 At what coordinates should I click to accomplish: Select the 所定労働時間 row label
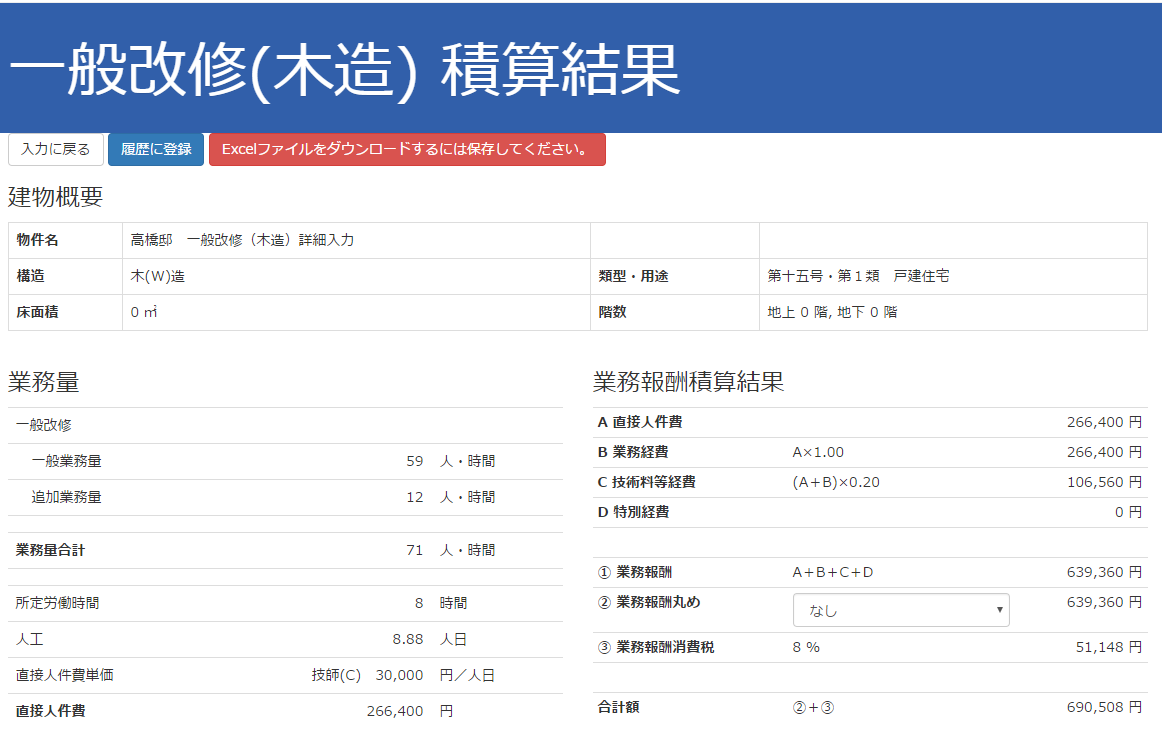[x=57, y=603]
